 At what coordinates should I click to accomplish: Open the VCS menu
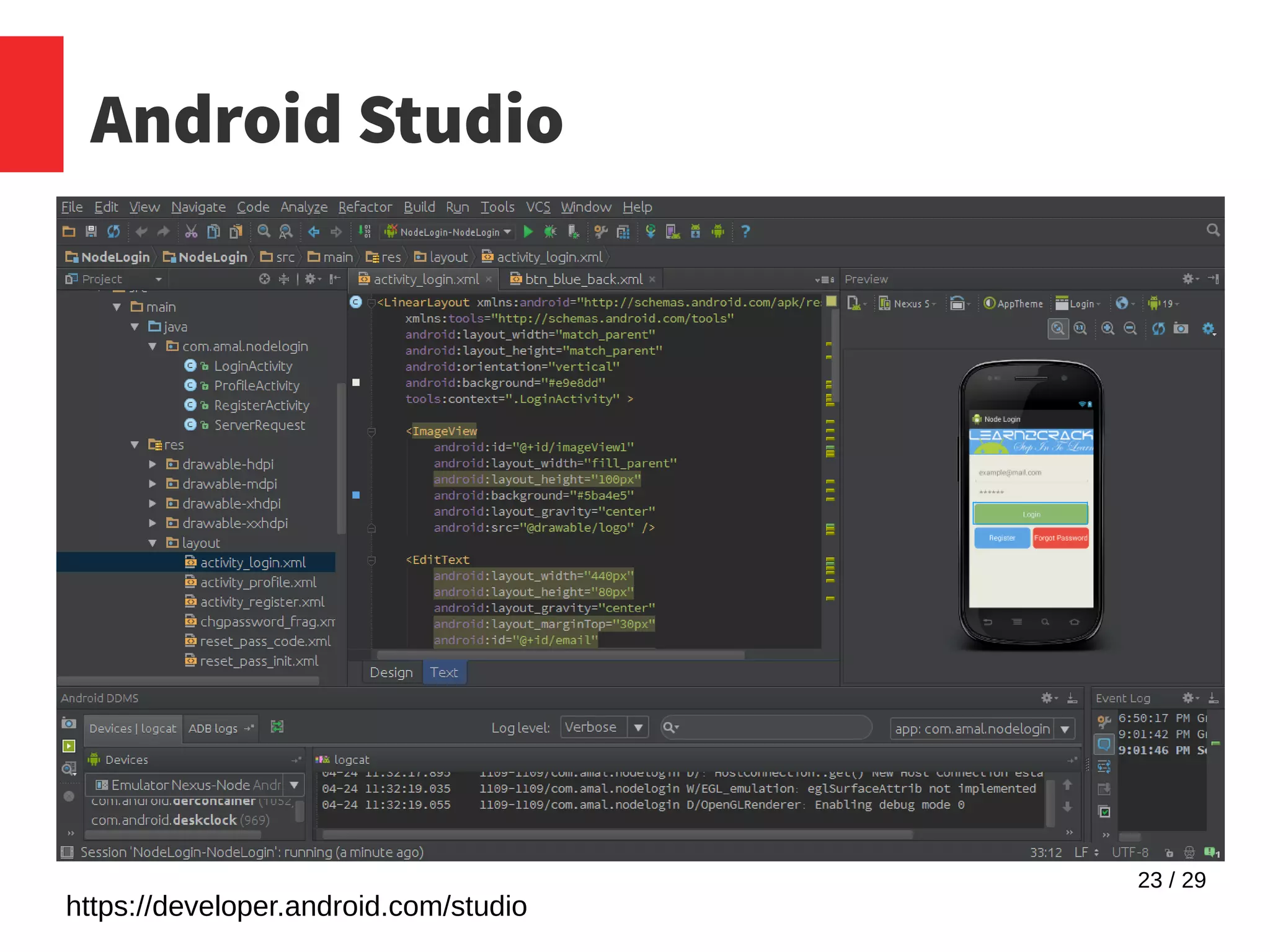click(538, 207)
